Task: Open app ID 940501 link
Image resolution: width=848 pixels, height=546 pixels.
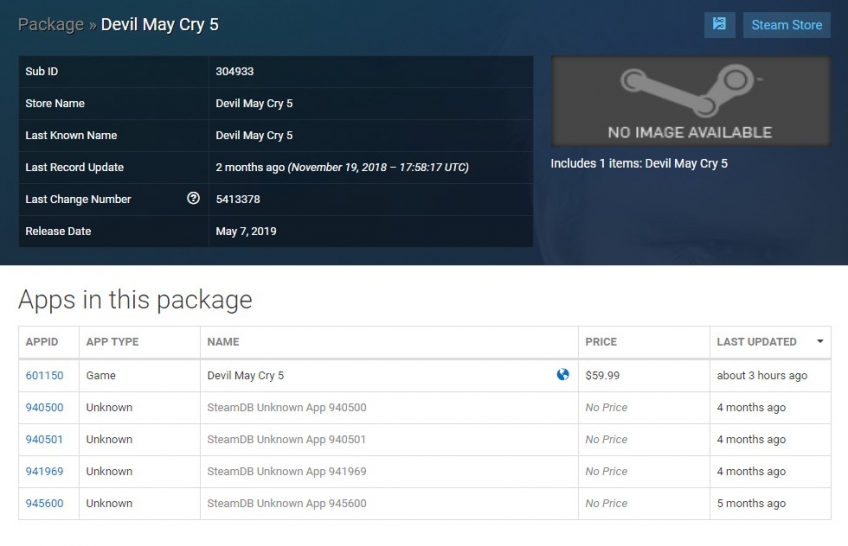Action: click(44, 439)
